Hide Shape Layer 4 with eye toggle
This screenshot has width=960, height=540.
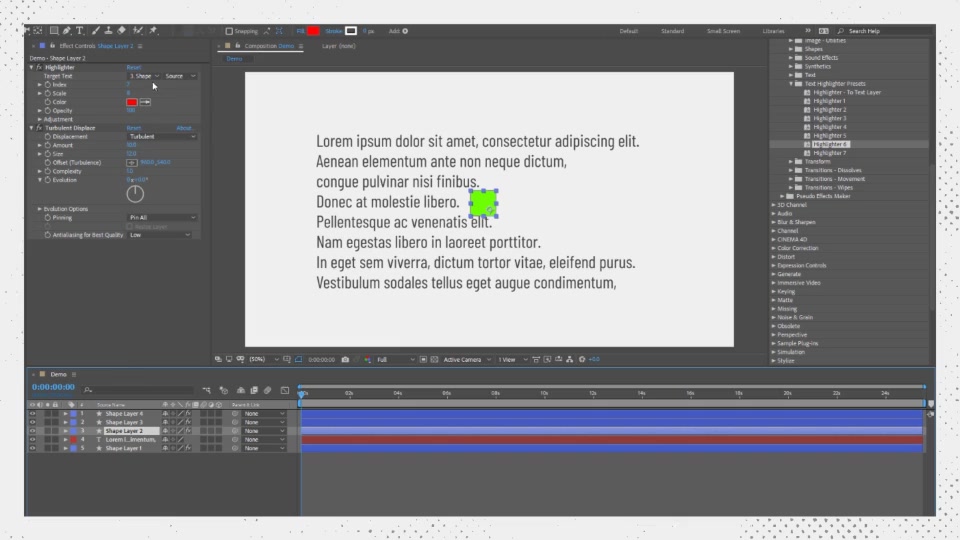pos(32,413)
